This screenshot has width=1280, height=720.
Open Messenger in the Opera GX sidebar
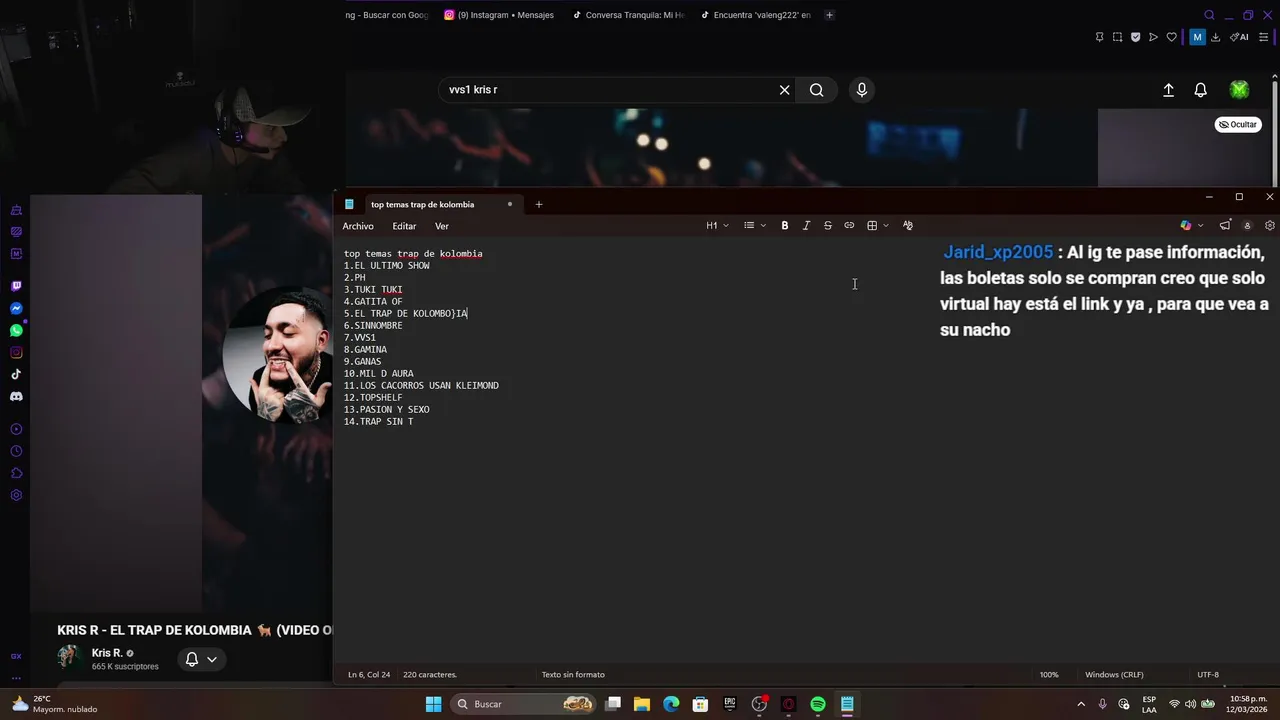click(16, 308)
